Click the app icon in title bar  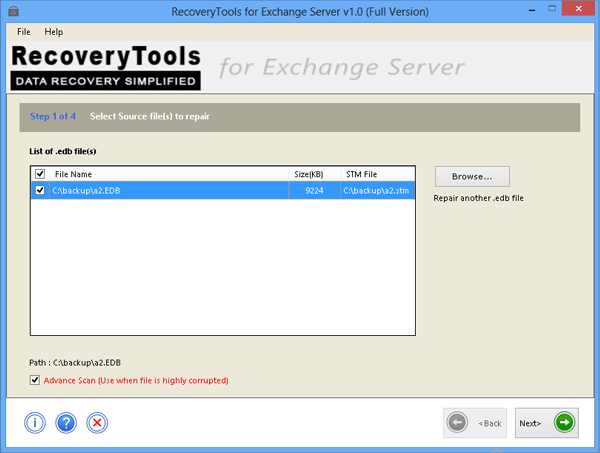(x=13, y=11)
